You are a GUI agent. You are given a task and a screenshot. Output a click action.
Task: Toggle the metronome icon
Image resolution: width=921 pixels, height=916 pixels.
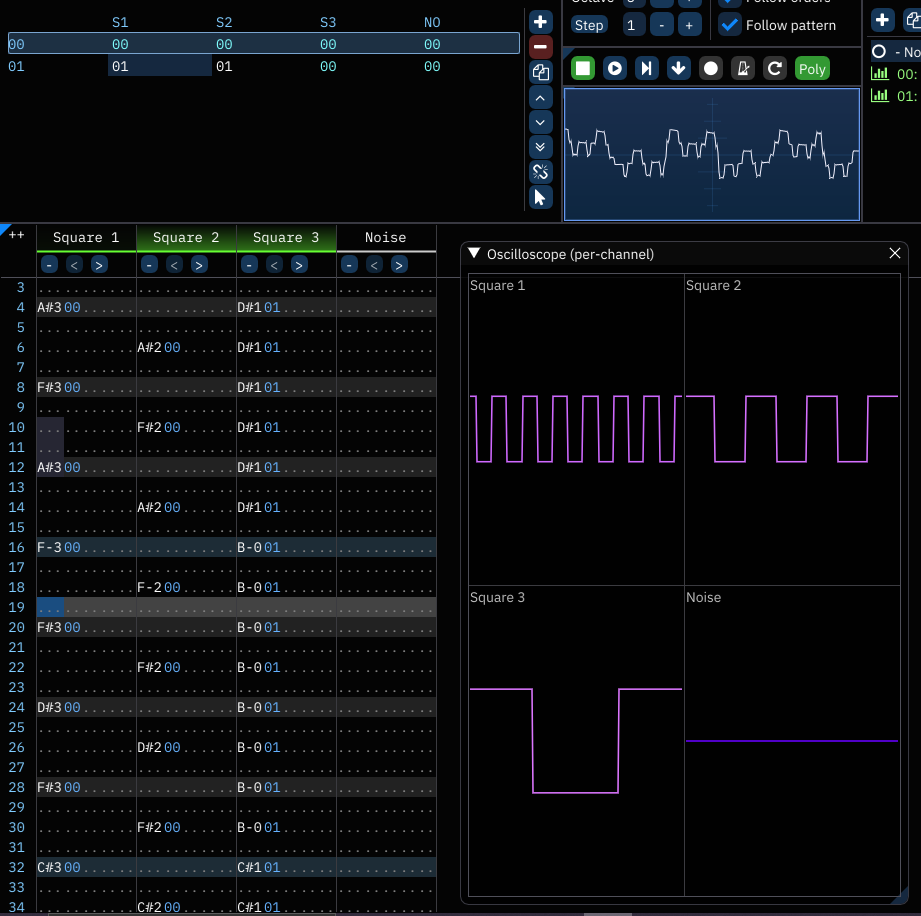[x=743, y=68]
